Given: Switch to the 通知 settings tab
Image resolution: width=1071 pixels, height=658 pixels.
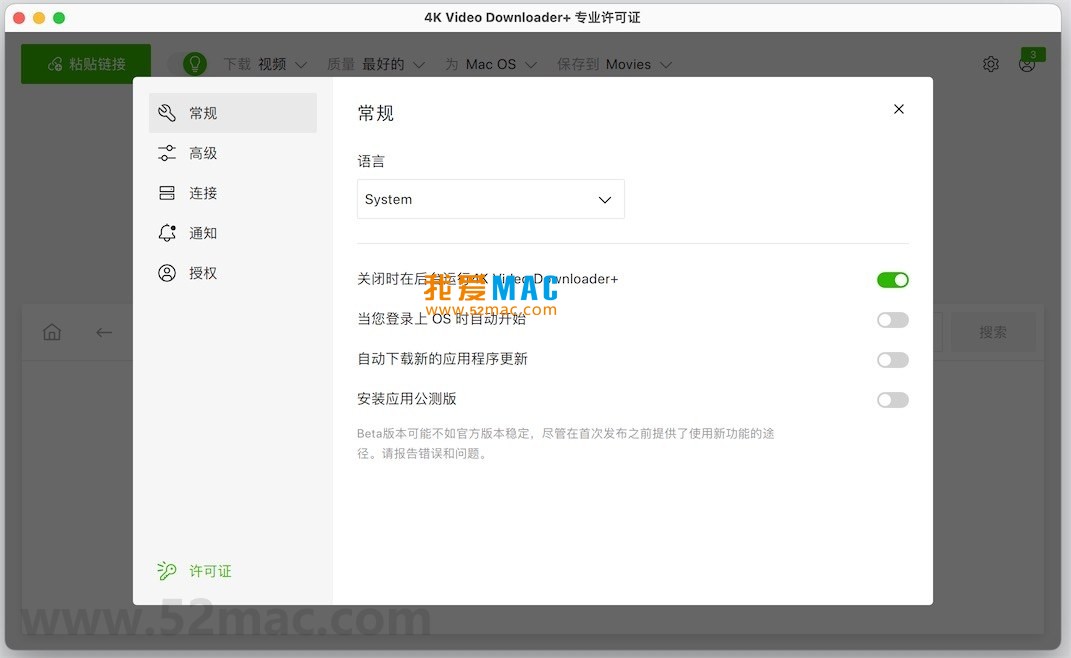Looking at the screenshot, I should coord(203,233).
